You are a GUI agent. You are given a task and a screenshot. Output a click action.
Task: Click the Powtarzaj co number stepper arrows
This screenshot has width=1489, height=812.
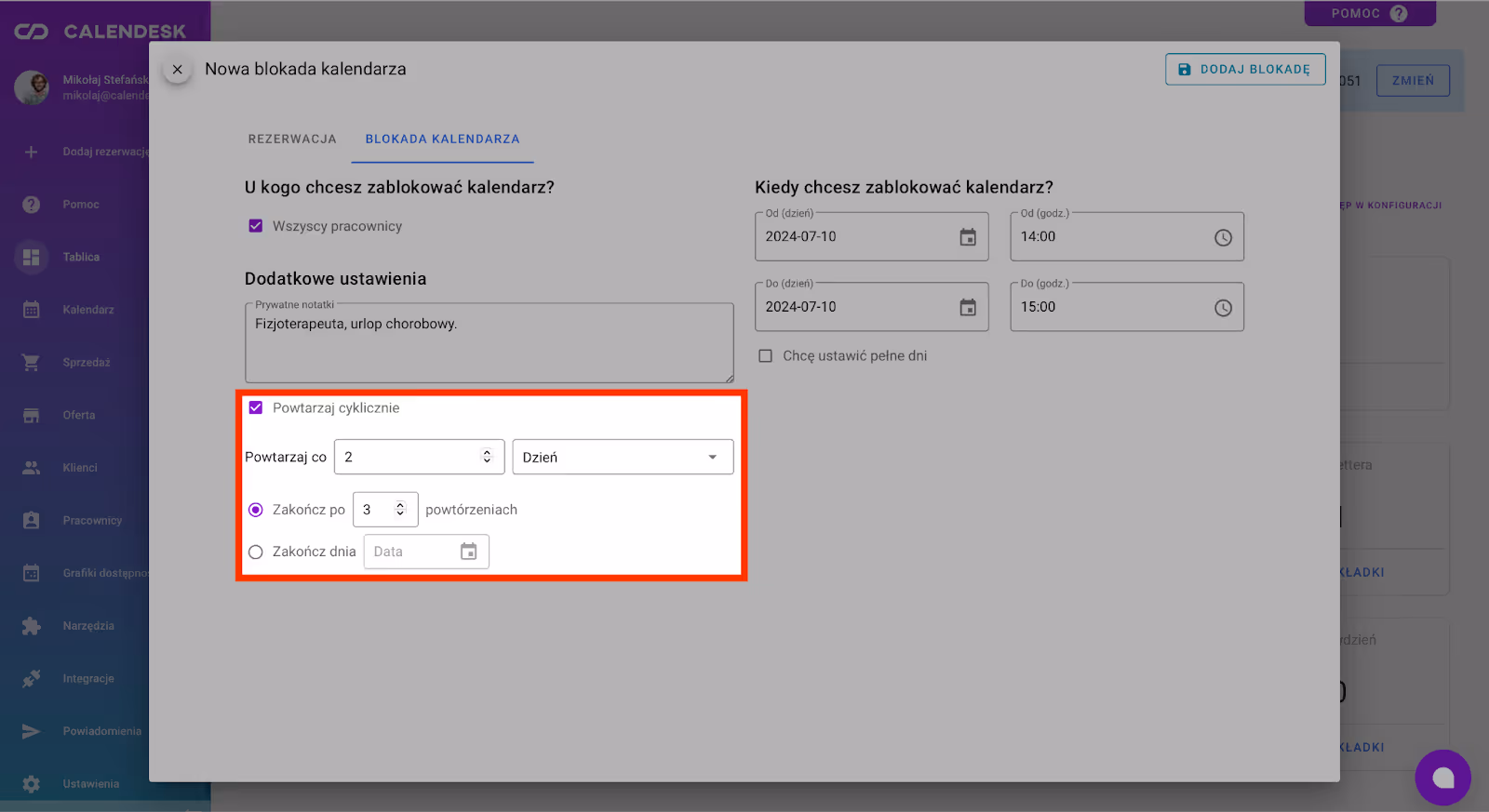(x=487, y=457)
